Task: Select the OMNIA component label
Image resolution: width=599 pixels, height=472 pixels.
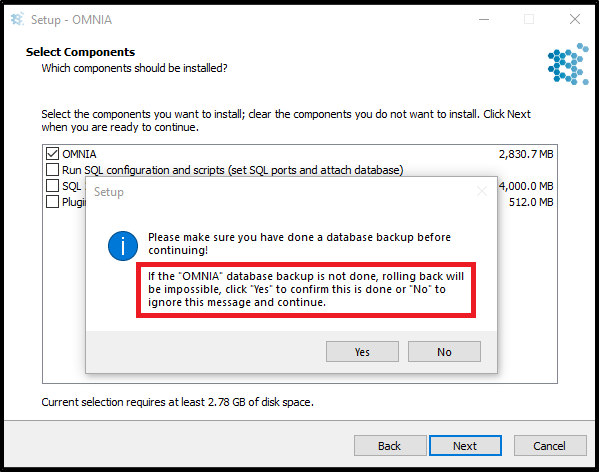Action: [x=79, y=154]
